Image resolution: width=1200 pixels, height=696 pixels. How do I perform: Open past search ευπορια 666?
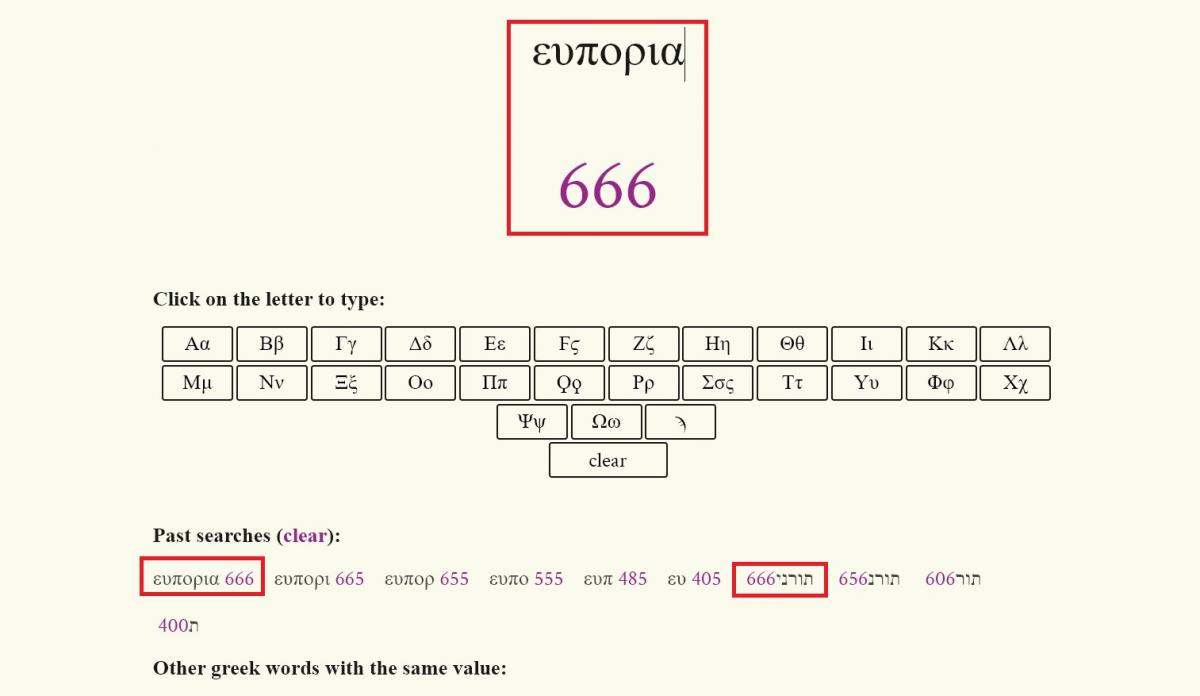[203, 579]
